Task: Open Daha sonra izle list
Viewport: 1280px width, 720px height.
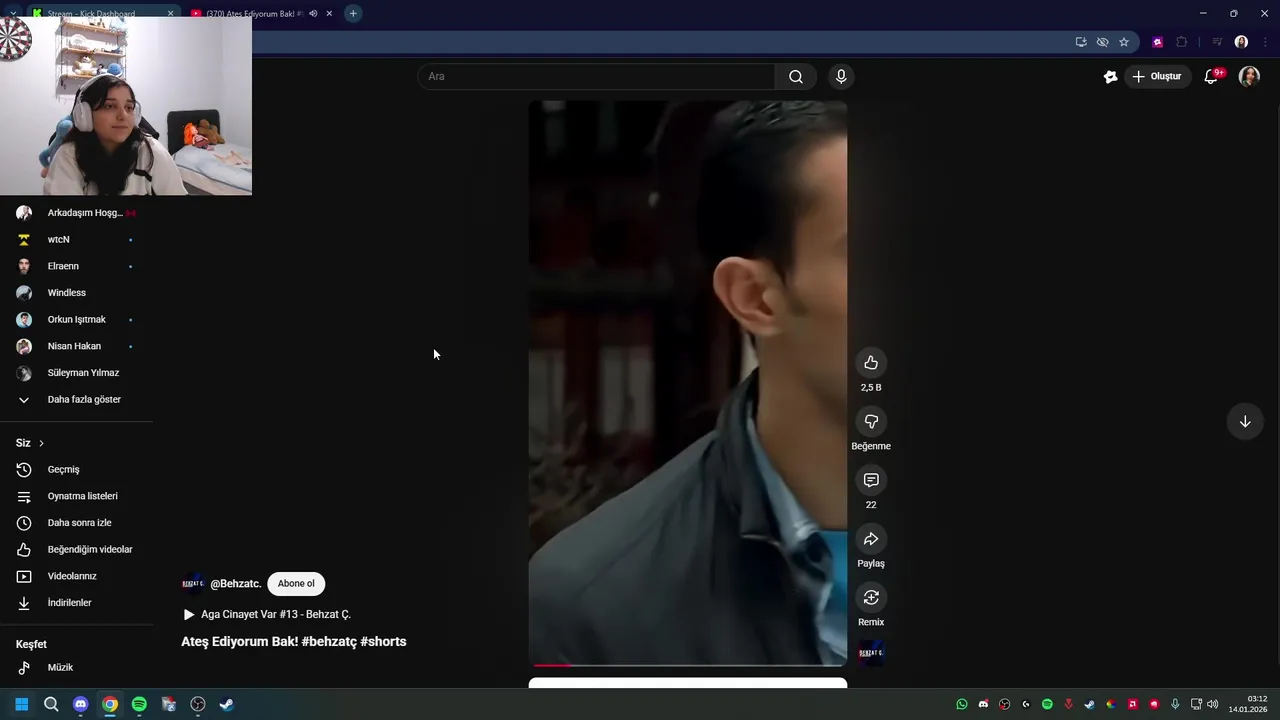Action: click(77, 523)
